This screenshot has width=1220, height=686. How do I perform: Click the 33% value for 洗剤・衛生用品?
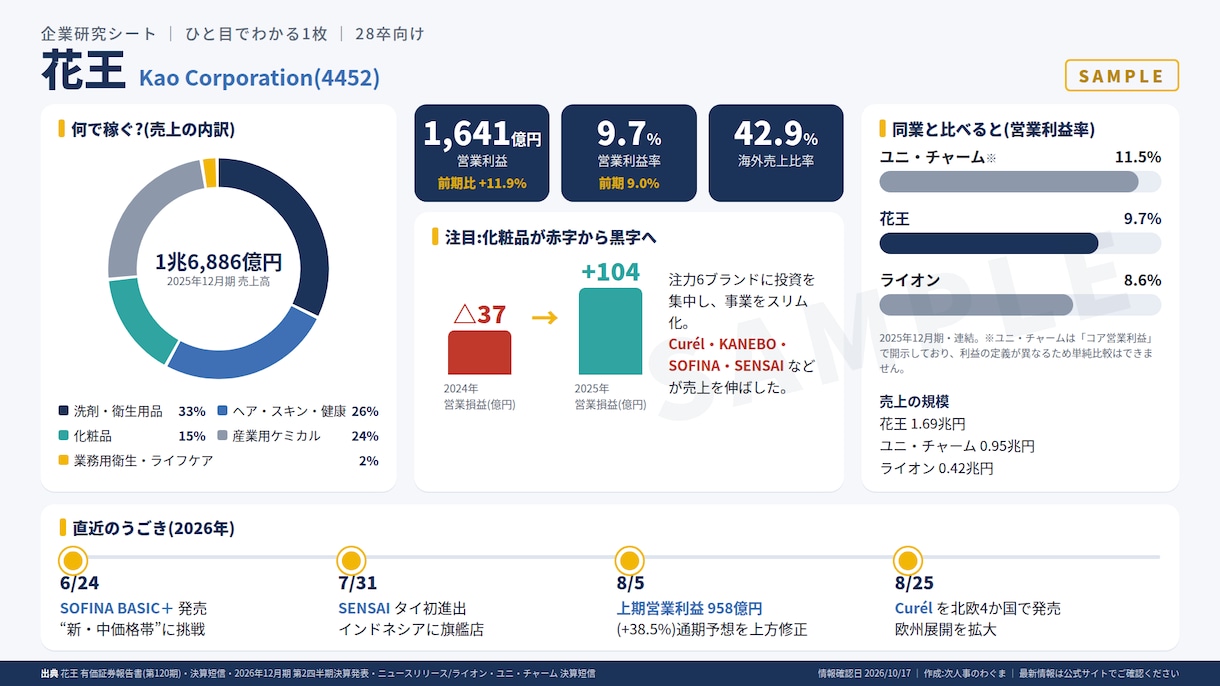(x=192, y=411)
